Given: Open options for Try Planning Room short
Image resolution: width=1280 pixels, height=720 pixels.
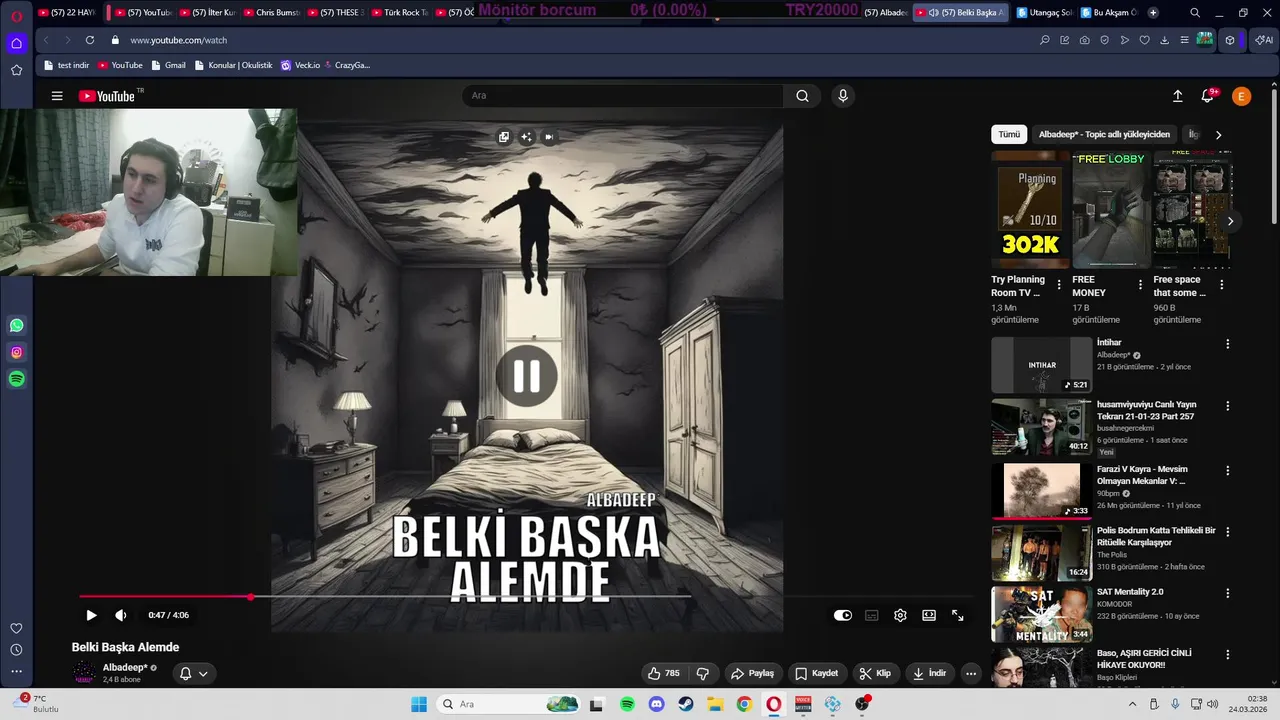Looking at the screenshot, I should [1059, 285].
